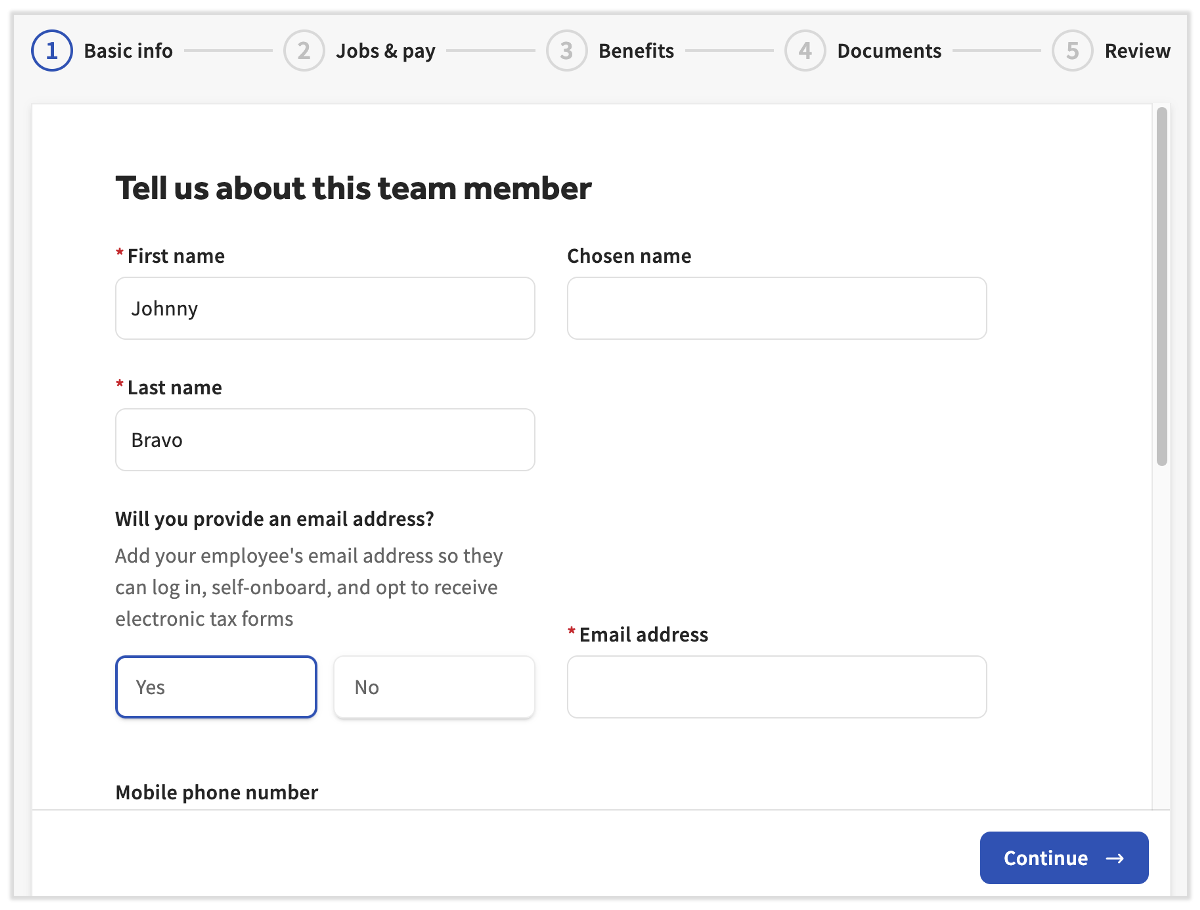Select Yes for providing an email address
Screen dimensions: 1200x910
coord(216,687)
